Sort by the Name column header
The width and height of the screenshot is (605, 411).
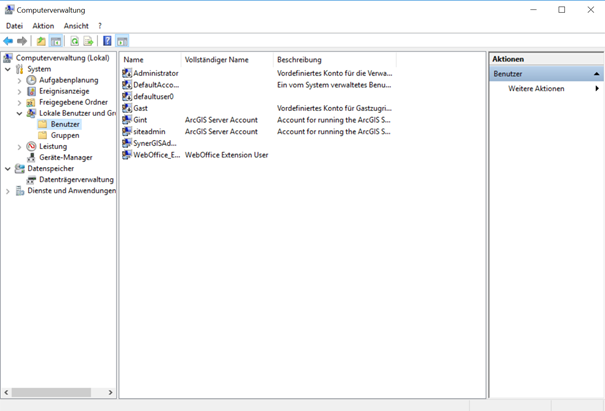pos(150,60)
